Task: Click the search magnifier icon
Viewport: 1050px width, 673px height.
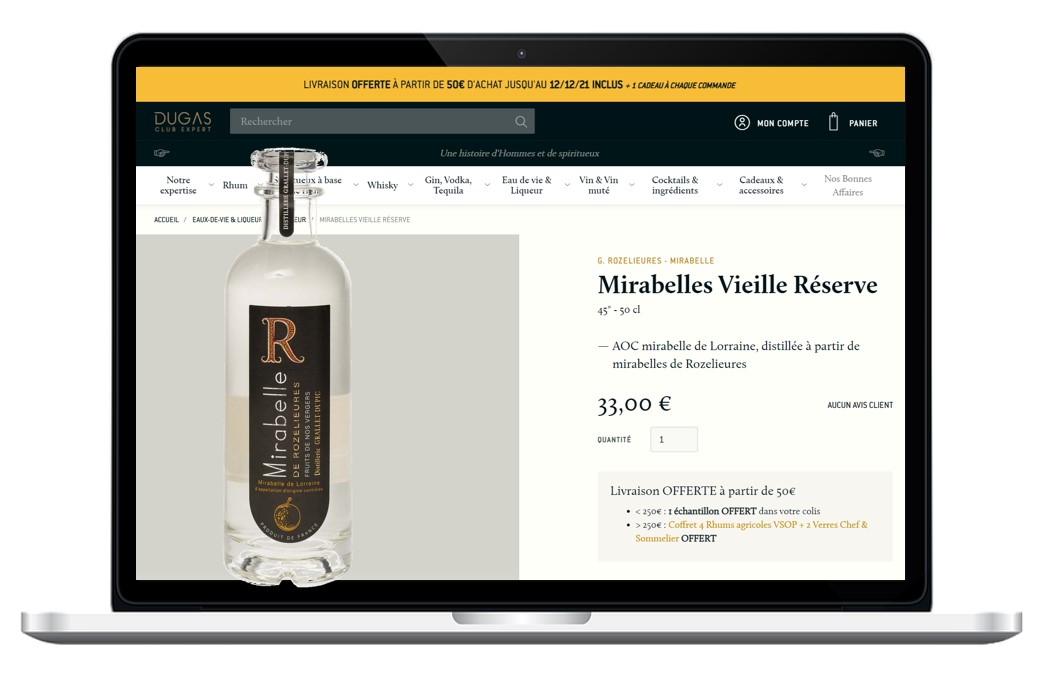Action: 520,122
